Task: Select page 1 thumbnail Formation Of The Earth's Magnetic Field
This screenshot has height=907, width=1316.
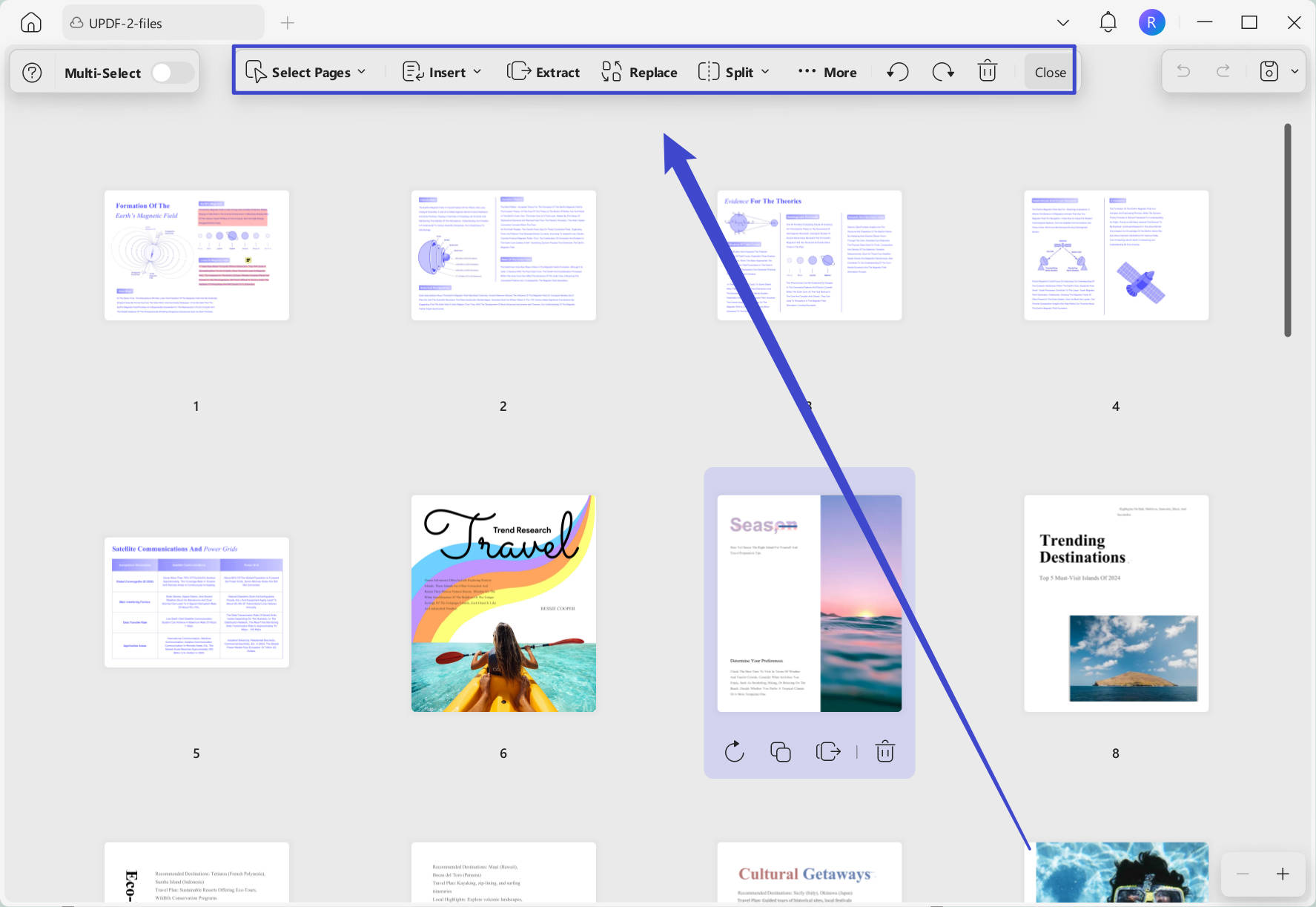Action: point(196,255)
